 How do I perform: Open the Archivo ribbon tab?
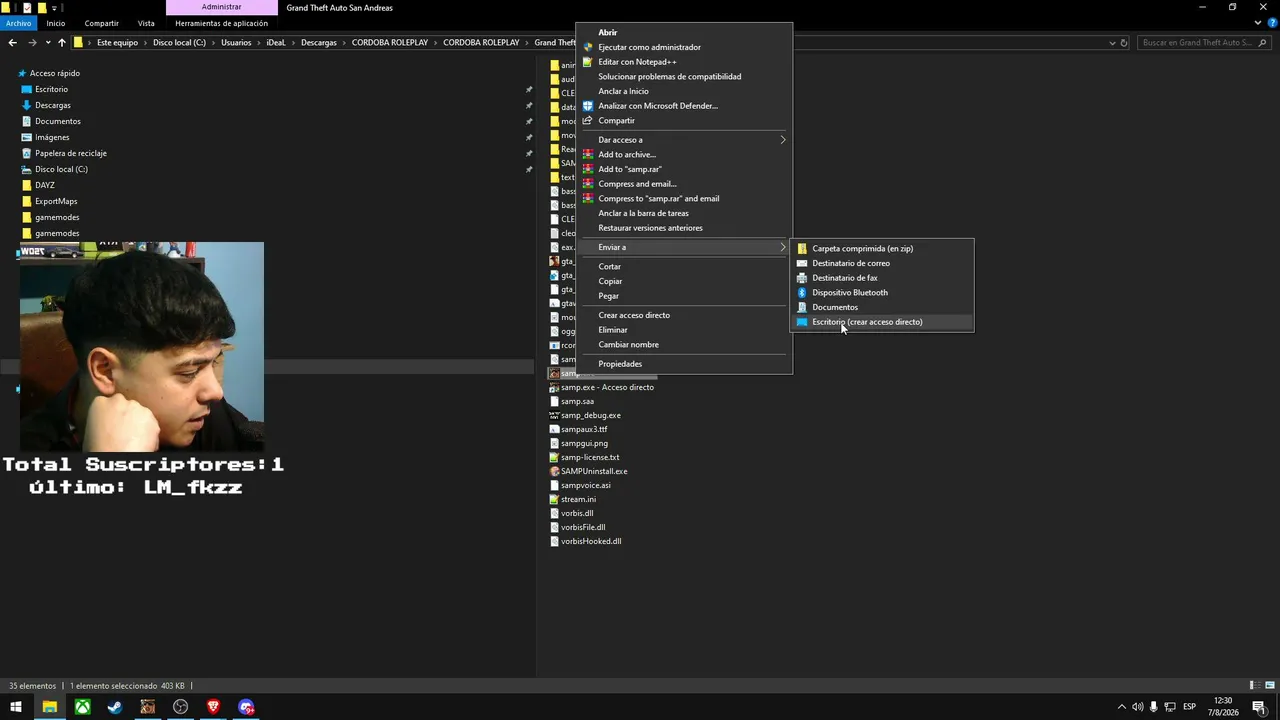[19, 23]
